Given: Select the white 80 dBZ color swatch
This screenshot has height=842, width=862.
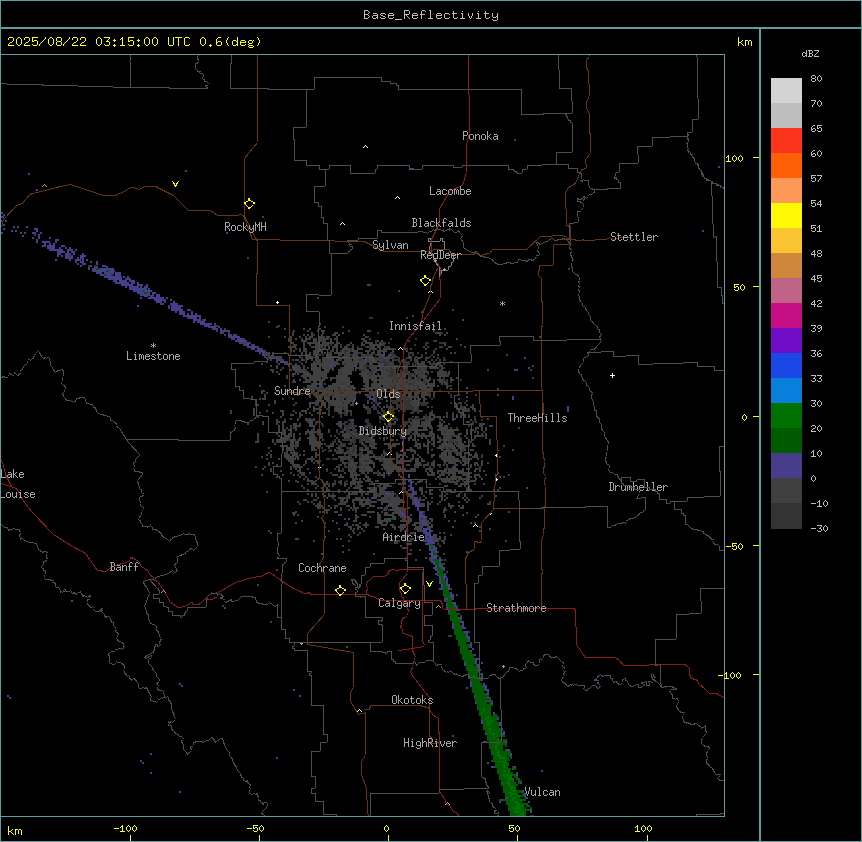Looking at the screenshot, I should tap(786, 91).
